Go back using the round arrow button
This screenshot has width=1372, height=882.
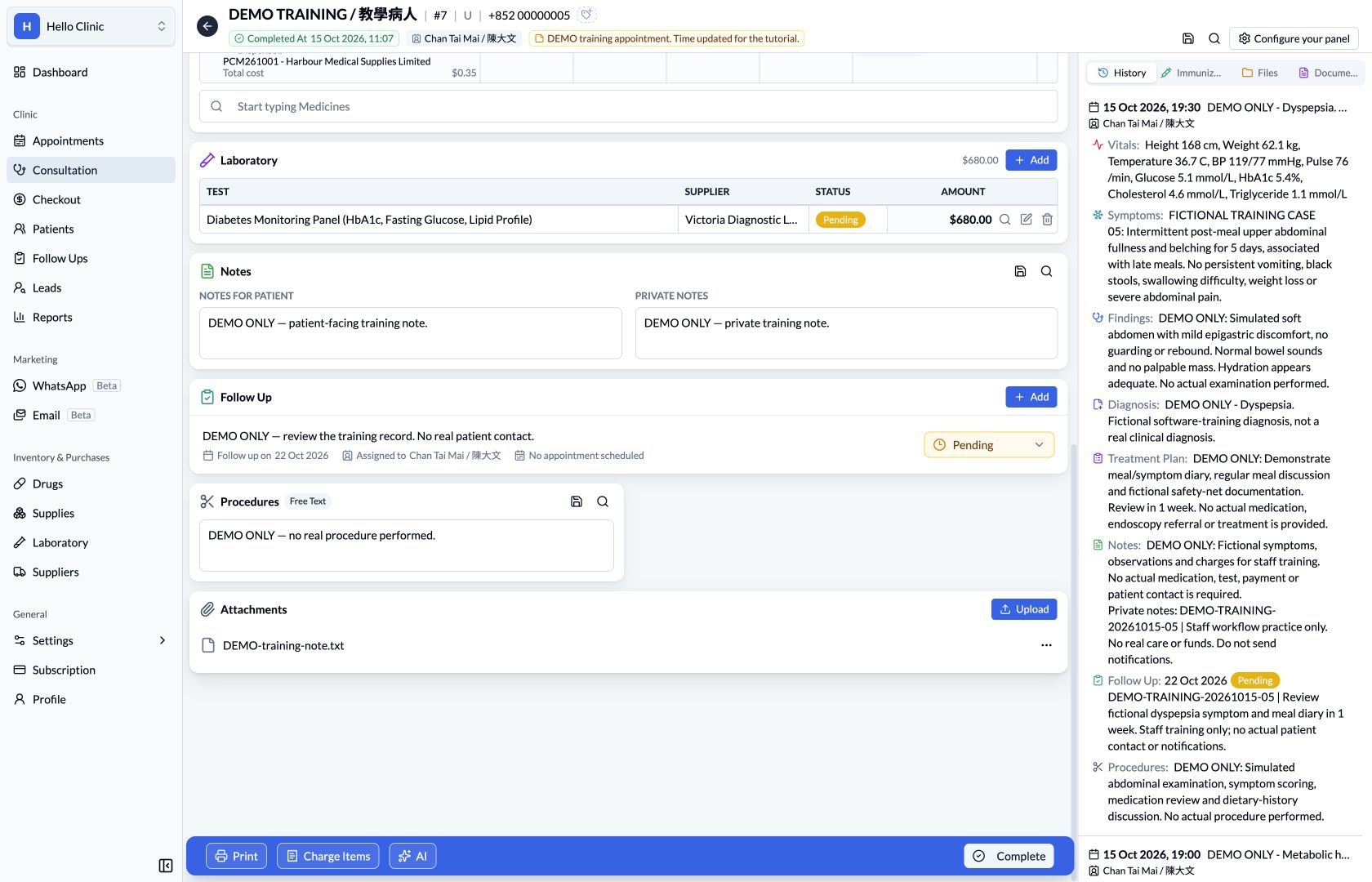tap(207, 26)
